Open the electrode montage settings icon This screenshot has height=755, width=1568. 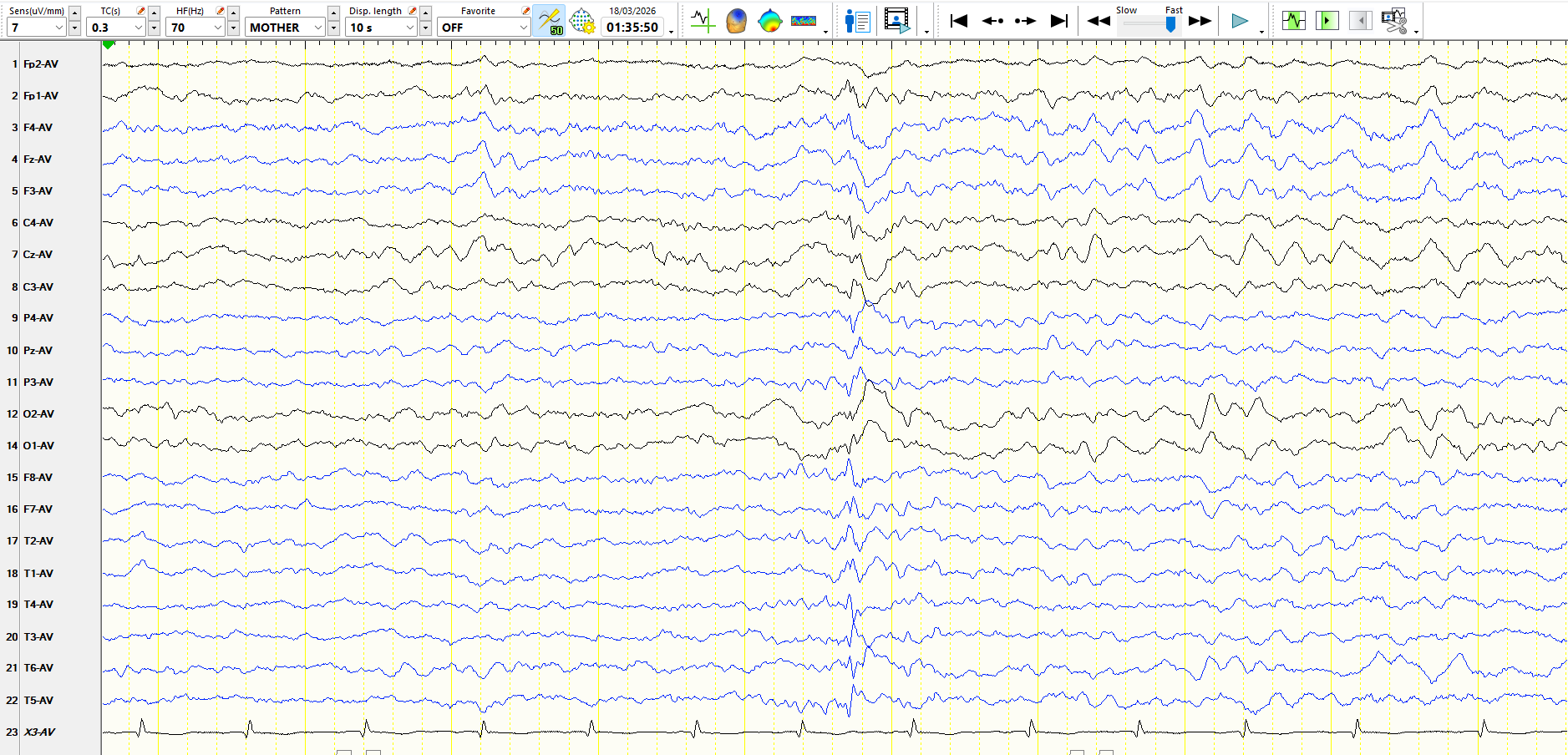581,20
